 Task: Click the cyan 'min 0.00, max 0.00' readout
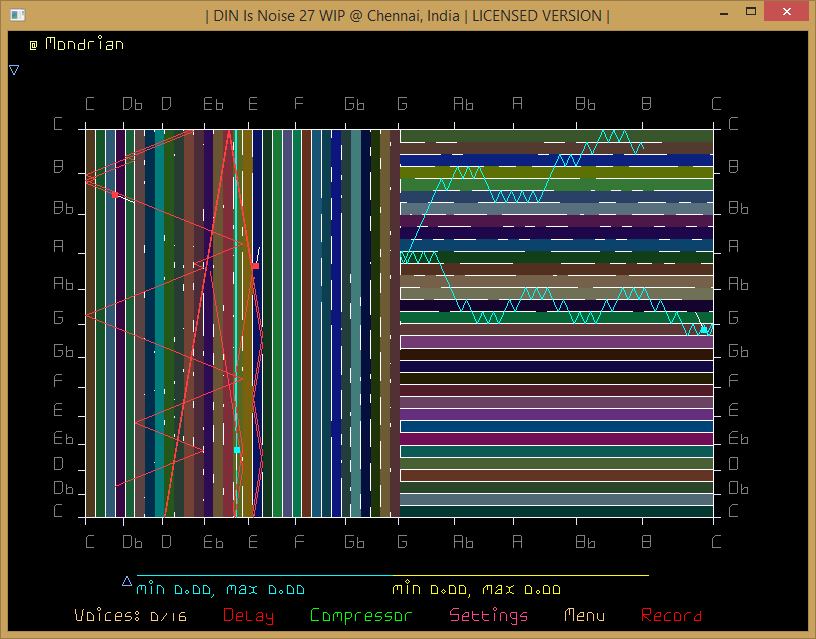(x=220, y=590)
